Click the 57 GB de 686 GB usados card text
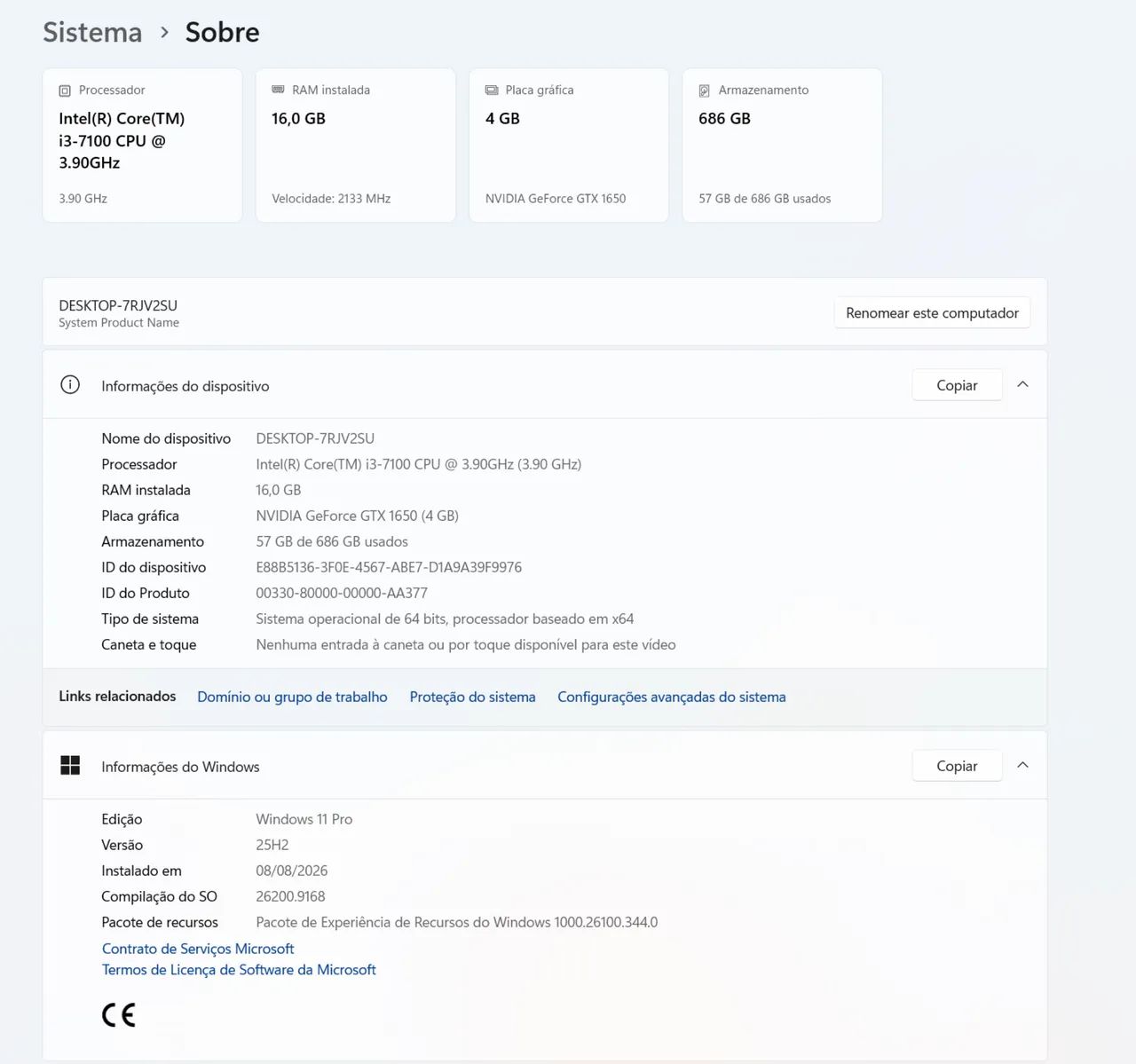Image resolution: width=1136 pixels, height=1064 pixels. point(765,199)
